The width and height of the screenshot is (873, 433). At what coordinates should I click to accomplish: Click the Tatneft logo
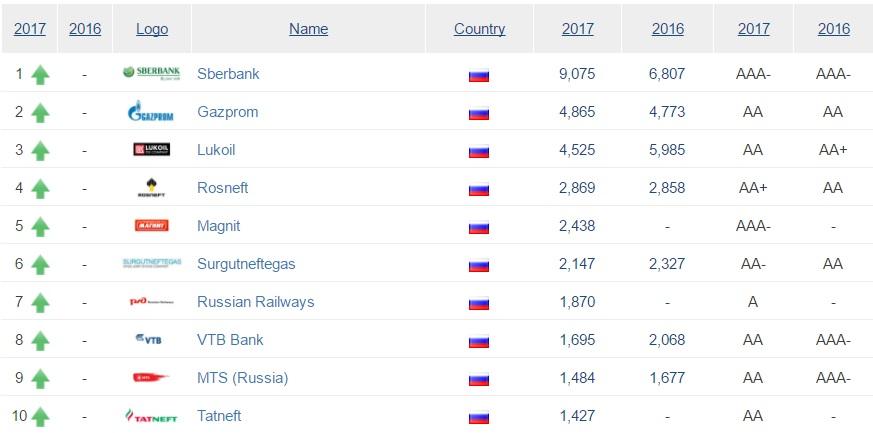[151, 415]
